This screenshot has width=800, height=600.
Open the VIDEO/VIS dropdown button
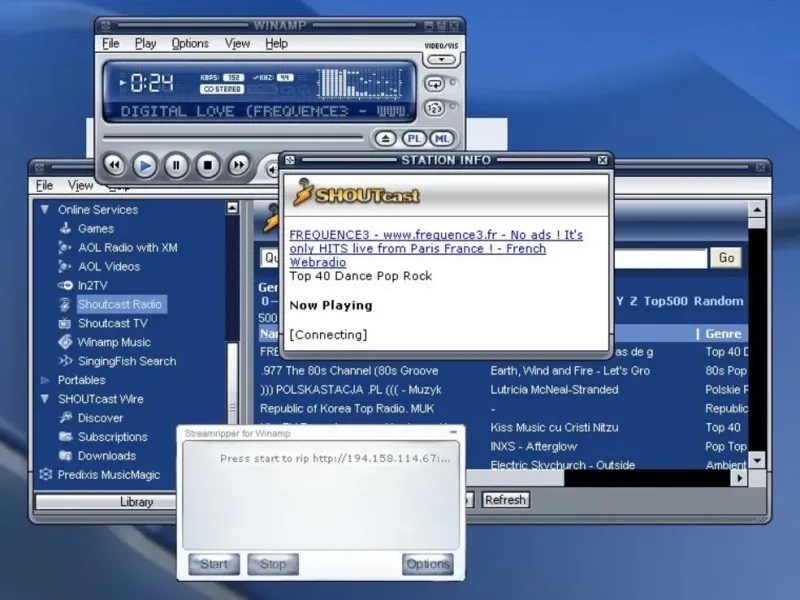(x=441, y=60)
